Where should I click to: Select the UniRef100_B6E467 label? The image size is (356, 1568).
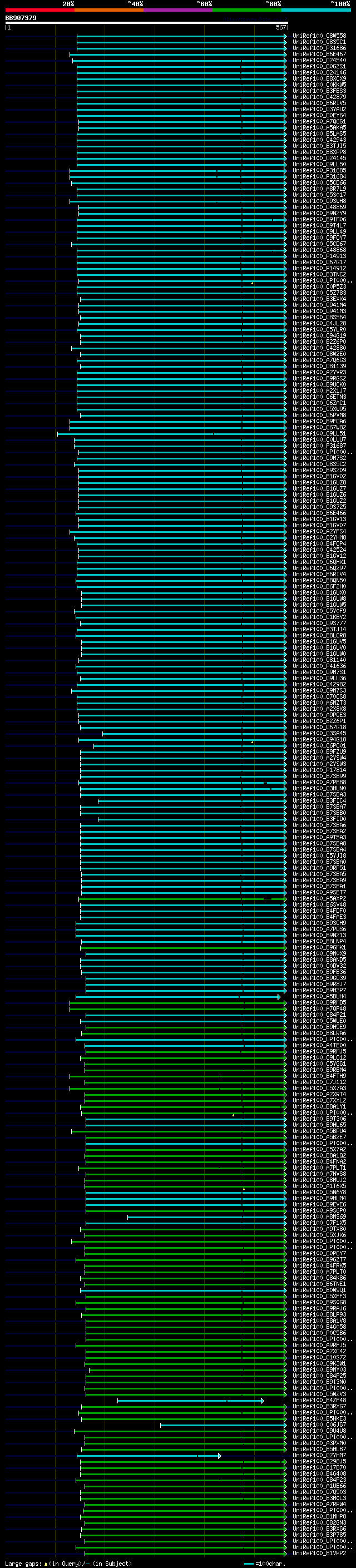pos(319,54)
